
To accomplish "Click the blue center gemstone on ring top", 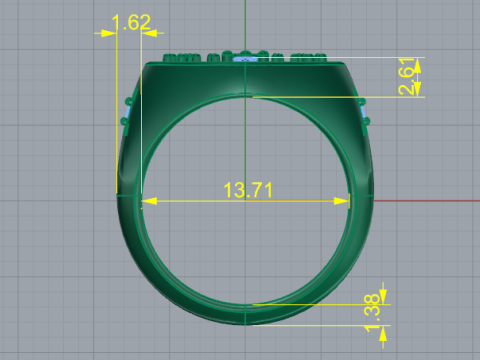I will 245,59.
